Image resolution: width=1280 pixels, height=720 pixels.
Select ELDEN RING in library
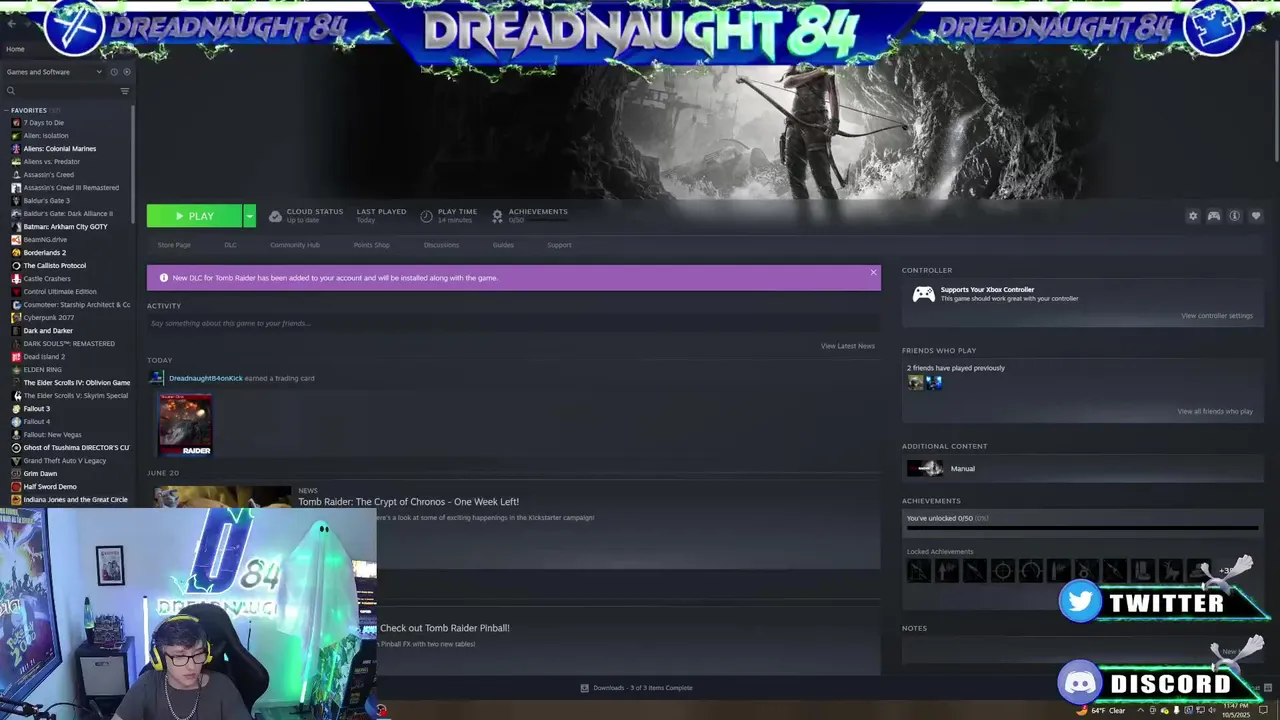coord(42,370)
